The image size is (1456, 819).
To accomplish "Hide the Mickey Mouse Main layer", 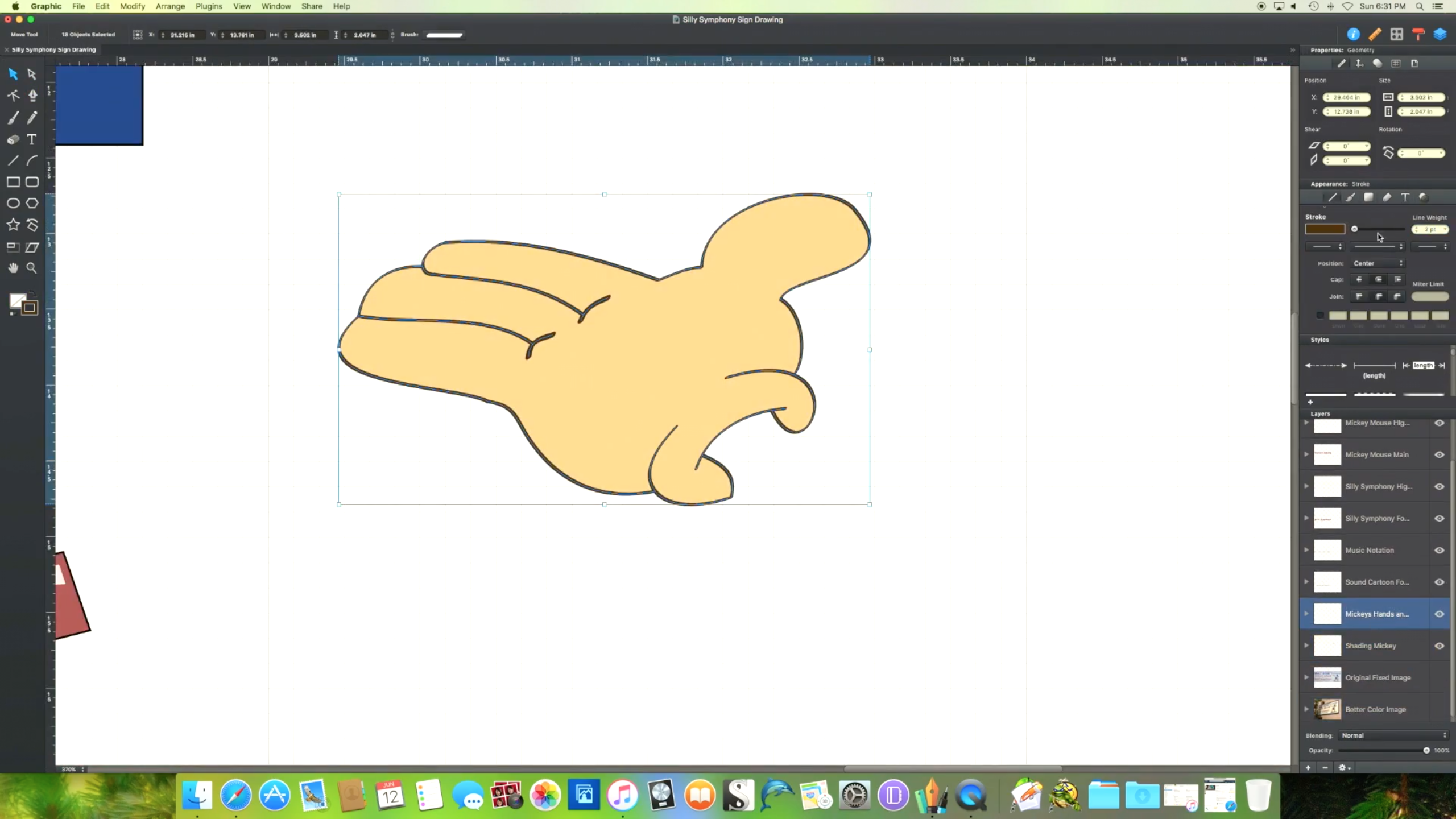I will 1439,454.
